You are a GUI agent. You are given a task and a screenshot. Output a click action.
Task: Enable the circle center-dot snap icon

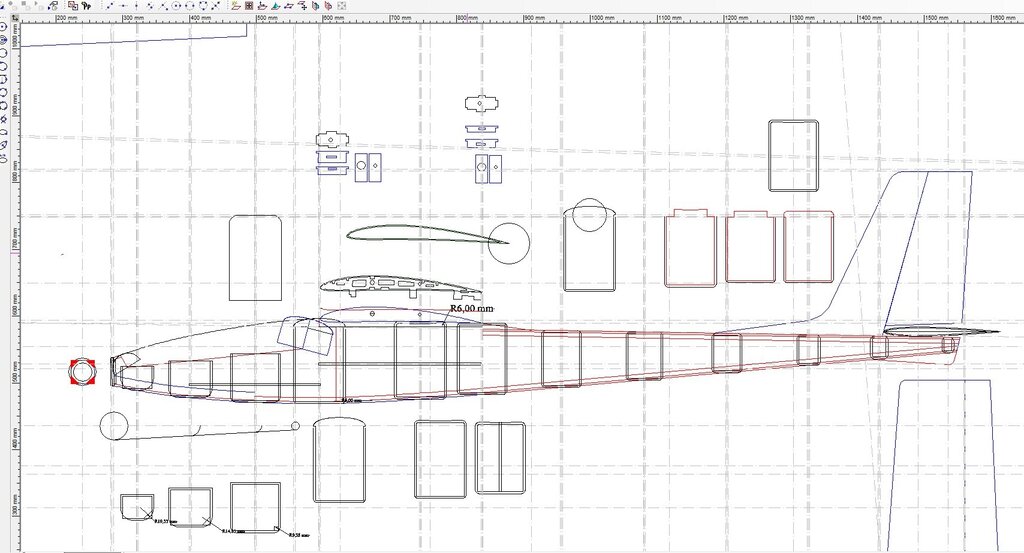(176, 5)
